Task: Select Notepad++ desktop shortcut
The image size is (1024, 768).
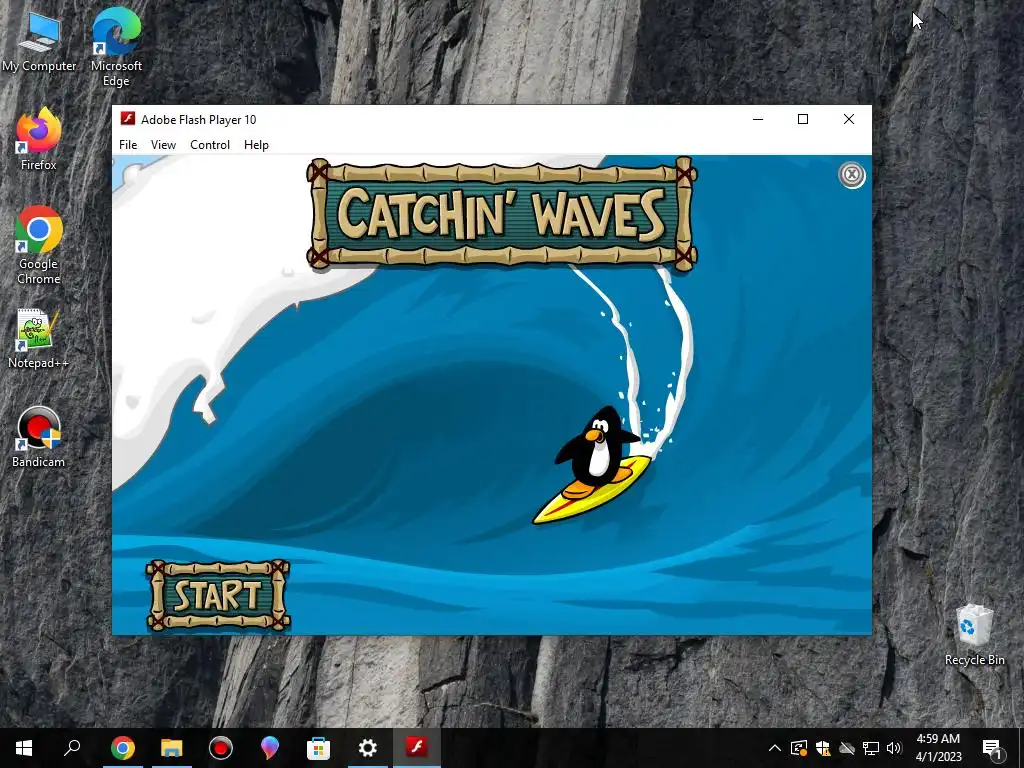Action: pos(38,338)
